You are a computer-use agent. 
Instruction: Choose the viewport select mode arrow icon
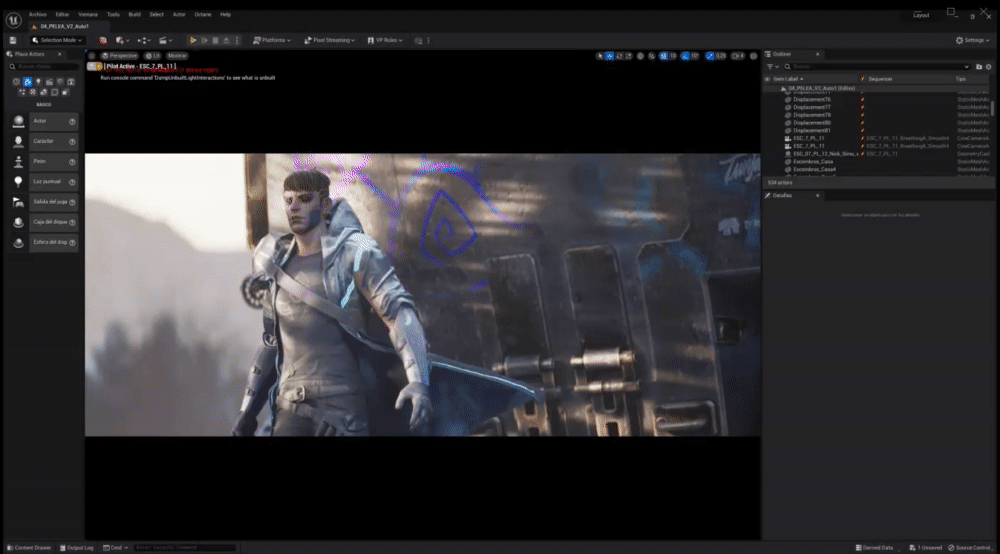pyautogui.click(x=600, y=56)
